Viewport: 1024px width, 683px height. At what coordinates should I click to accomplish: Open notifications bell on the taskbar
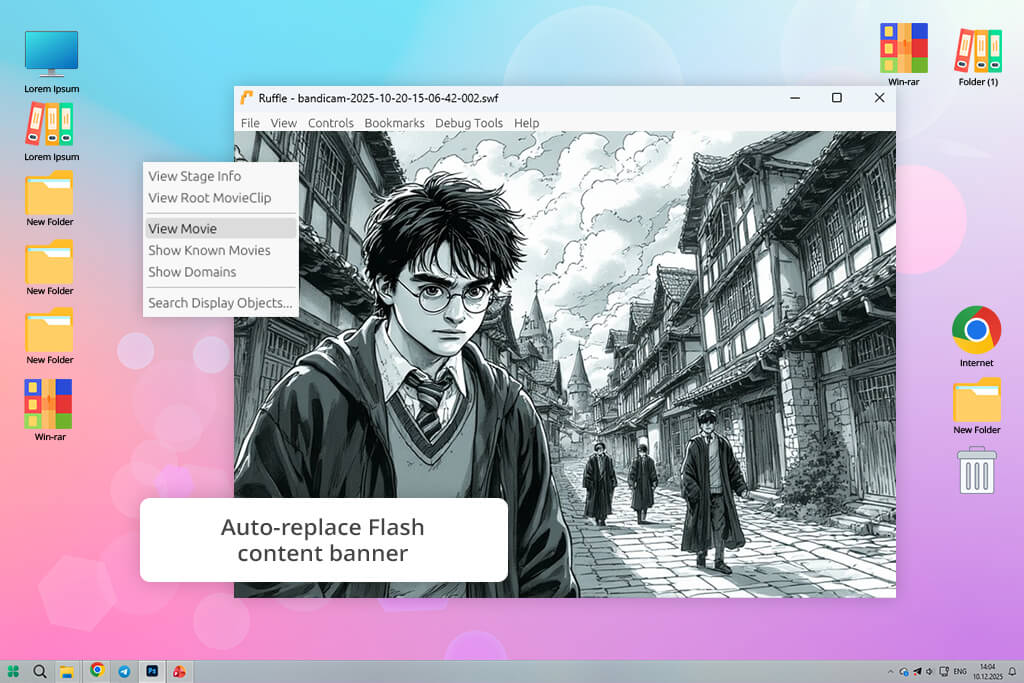click(x=1012, y=672)
